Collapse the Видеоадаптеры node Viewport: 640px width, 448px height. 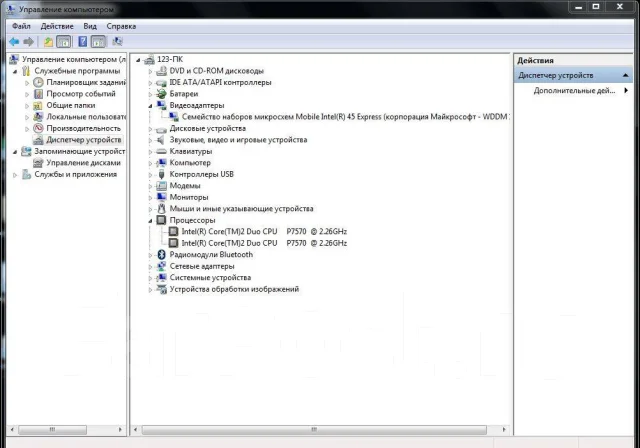click(x=150, y=106)
